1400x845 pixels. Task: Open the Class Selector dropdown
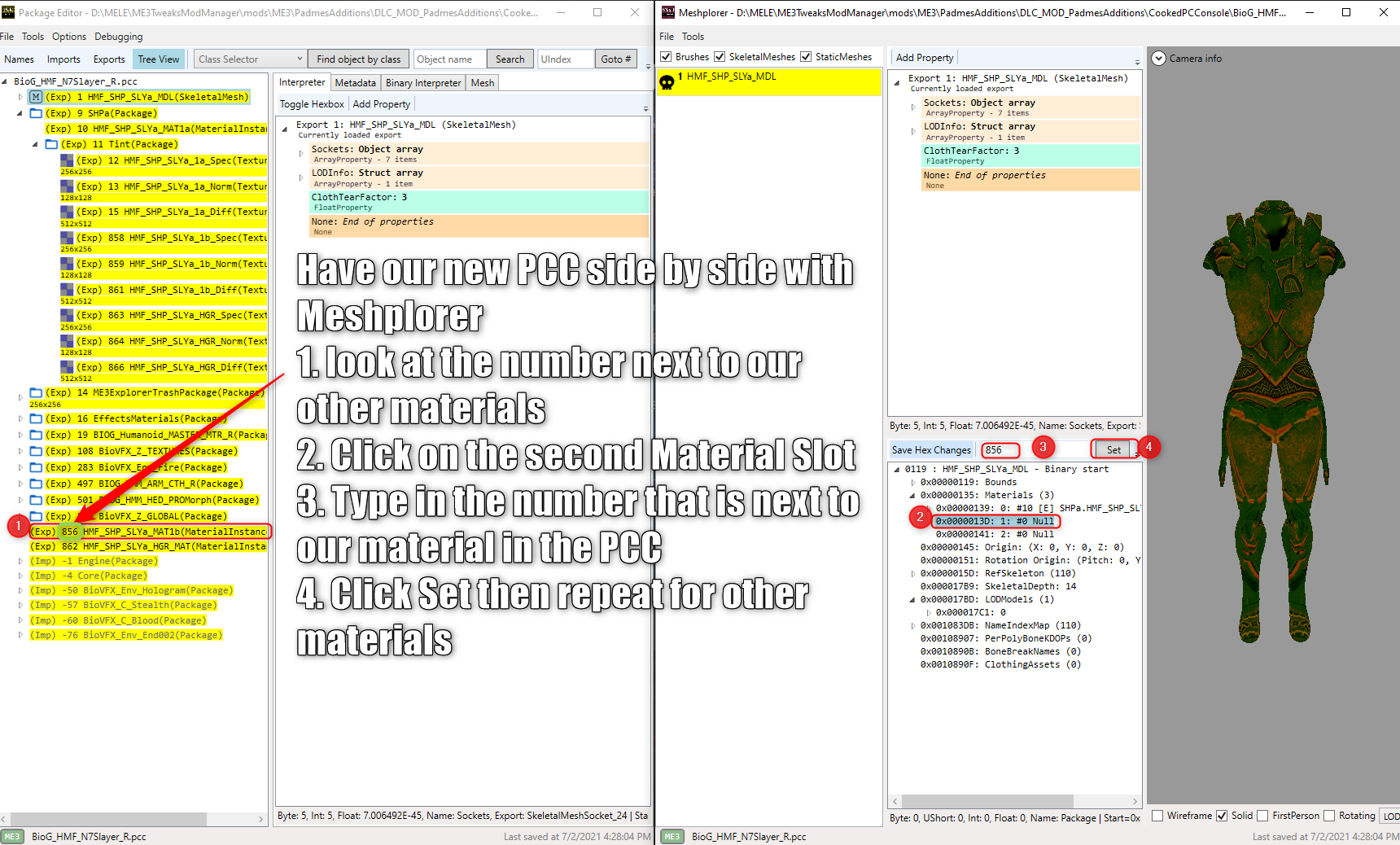click(x=250, y=59)
